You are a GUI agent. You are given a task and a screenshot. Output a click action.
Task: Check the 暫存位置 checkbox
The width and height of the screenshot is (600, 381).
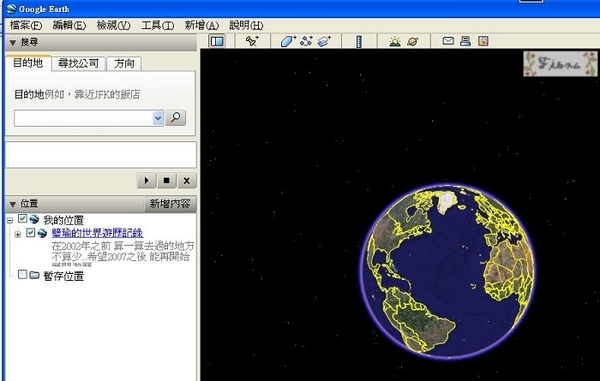(x=23, y=274)
